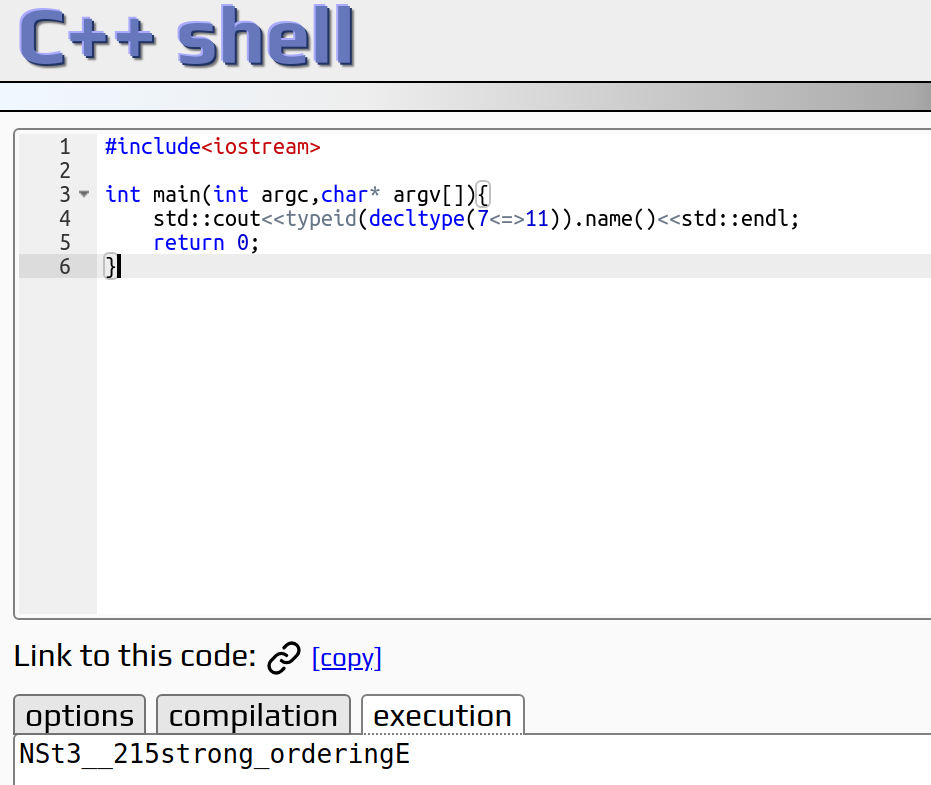Click the typeid call in line 4

(x=321, y=219)
